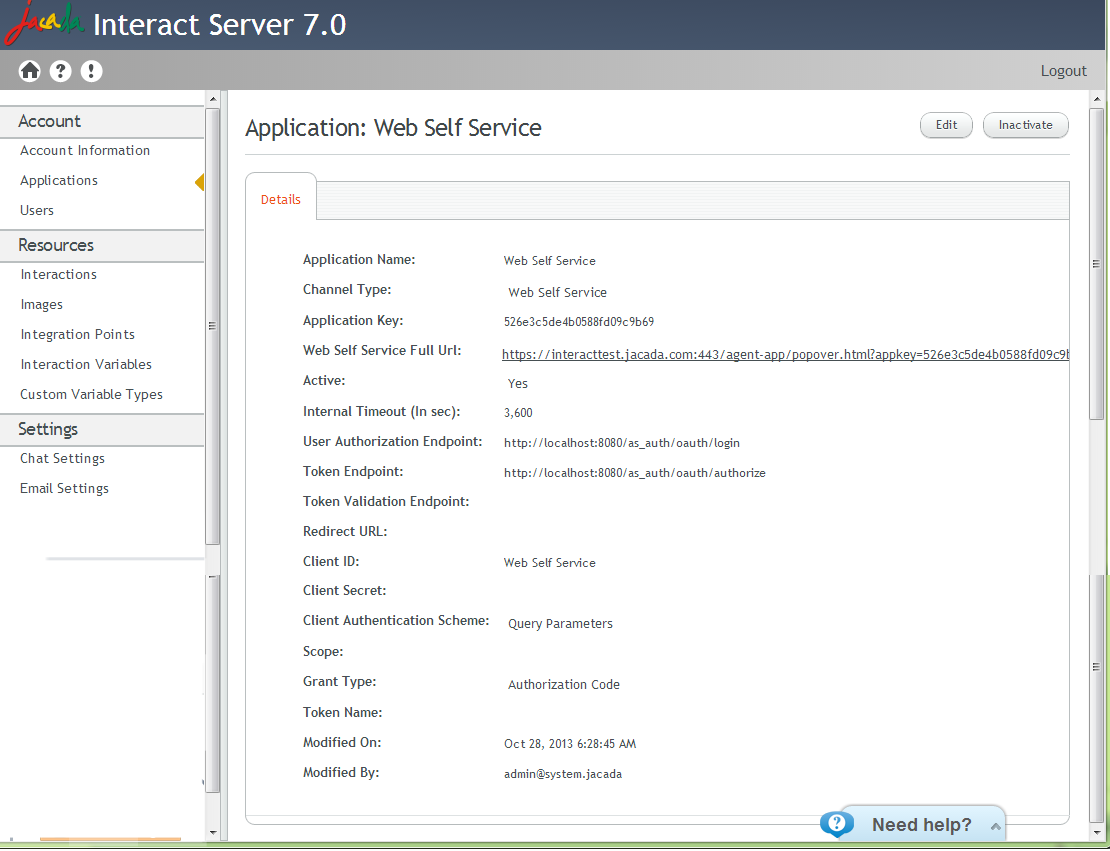This screenshot has width=1110, height=851.
Task: Open the Web Self Service full URL link
Action: tap(786, 355)
